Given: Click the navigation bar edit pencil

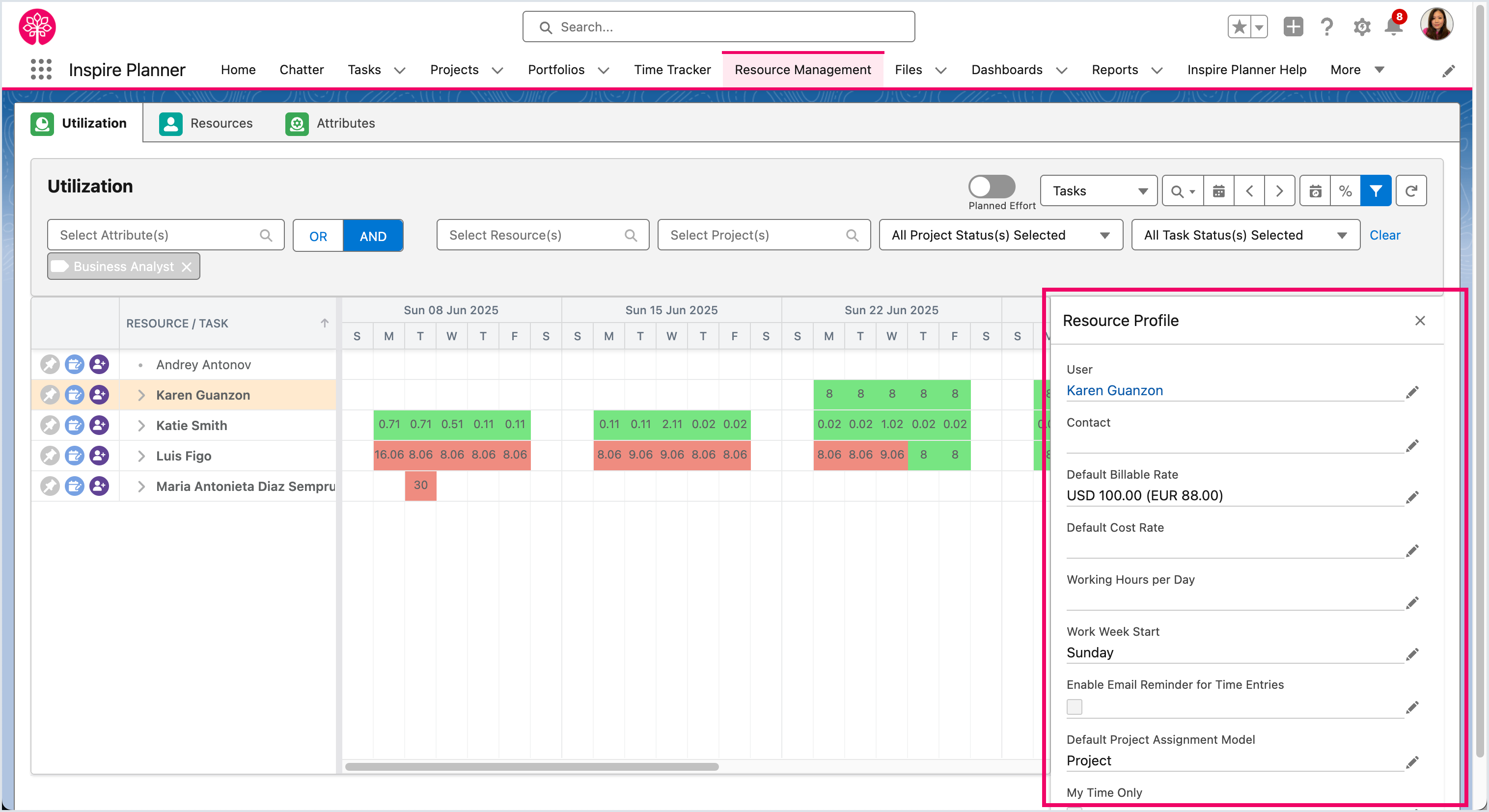Looking at the screenshot, I should click(x=1449, y=71).
